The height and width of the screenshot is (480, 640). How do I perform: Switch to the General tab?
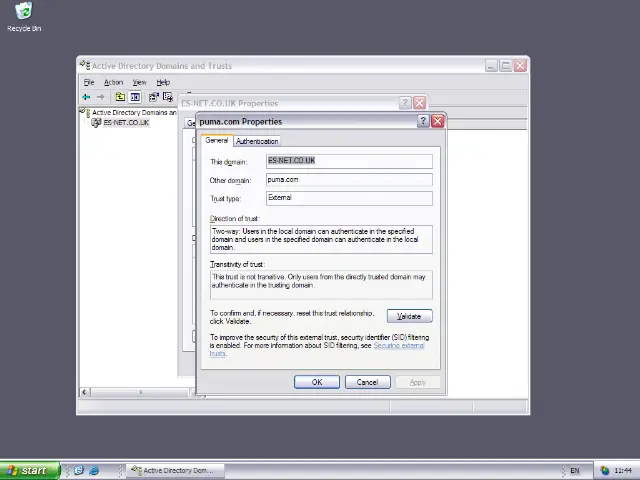pos(216,140)
